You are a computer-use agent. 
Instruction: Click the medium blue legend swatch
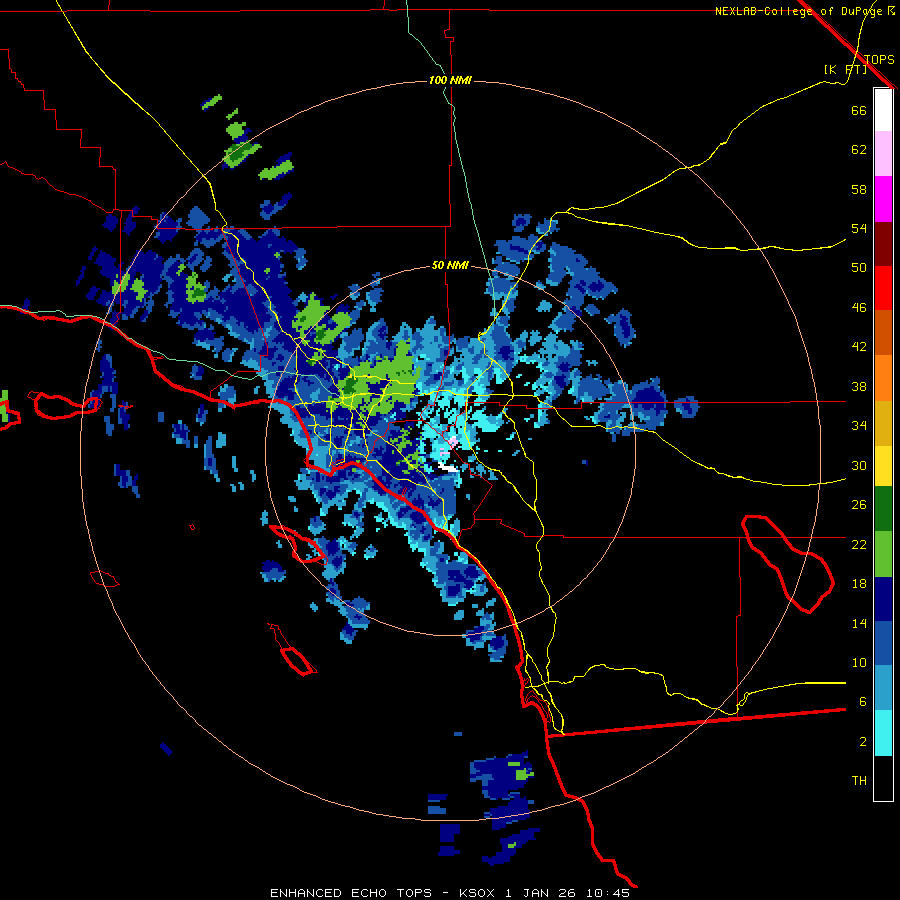point(883,643)
